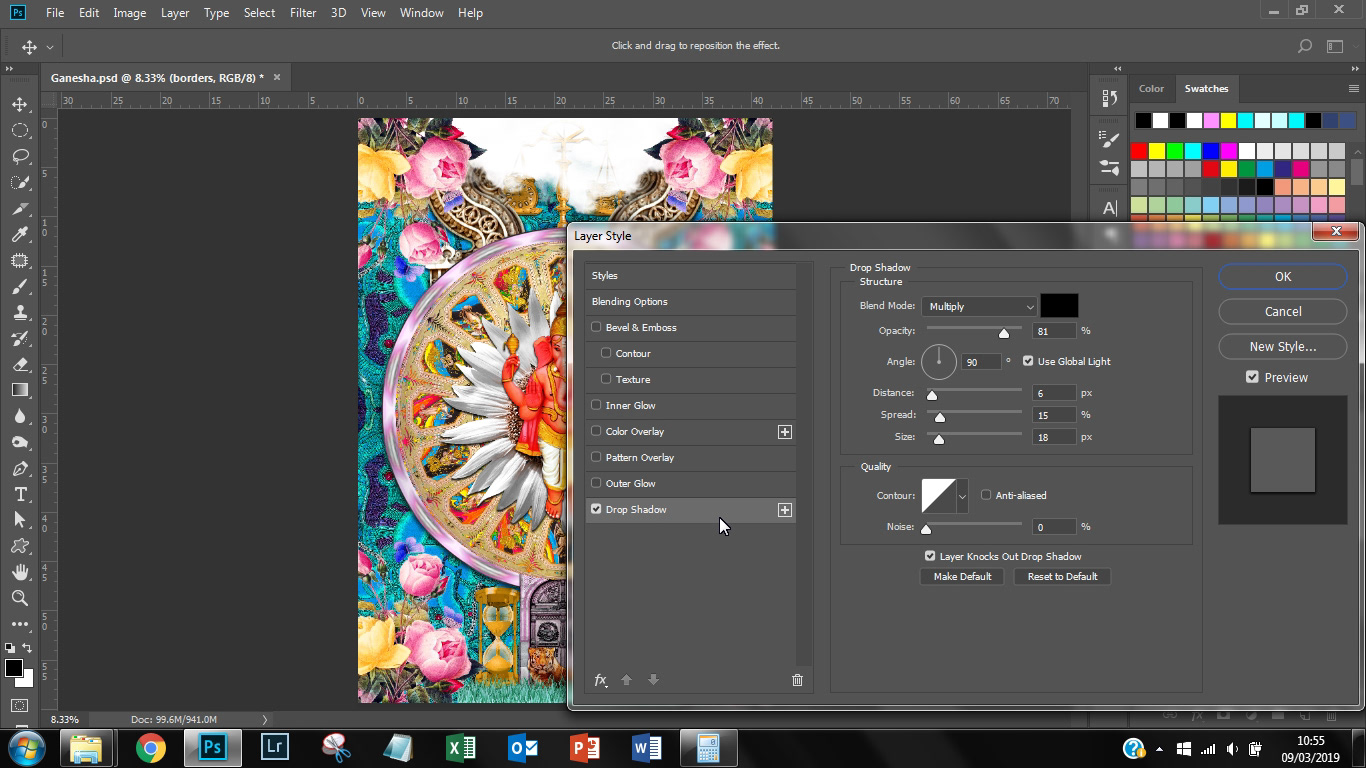
Task: Enable the Bevel & Emboss checkbox
Action: tap(596, 327)
